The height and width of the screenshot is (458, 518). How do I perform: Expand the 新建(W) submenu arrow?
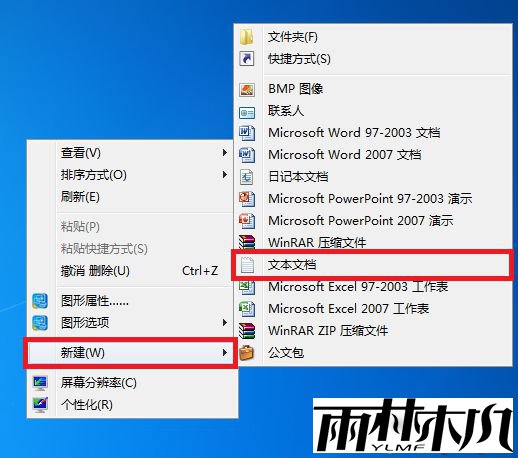click(x=225, y=352)
